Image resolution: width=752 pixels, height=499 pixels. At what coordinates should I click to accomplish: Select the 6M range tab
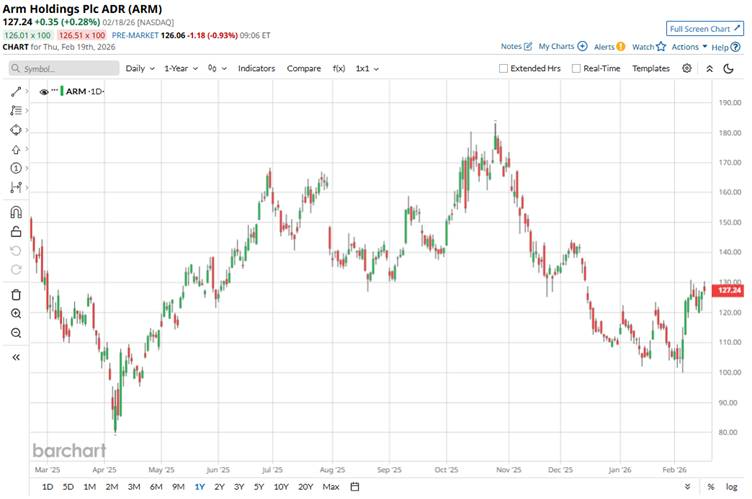click(156, 487)
